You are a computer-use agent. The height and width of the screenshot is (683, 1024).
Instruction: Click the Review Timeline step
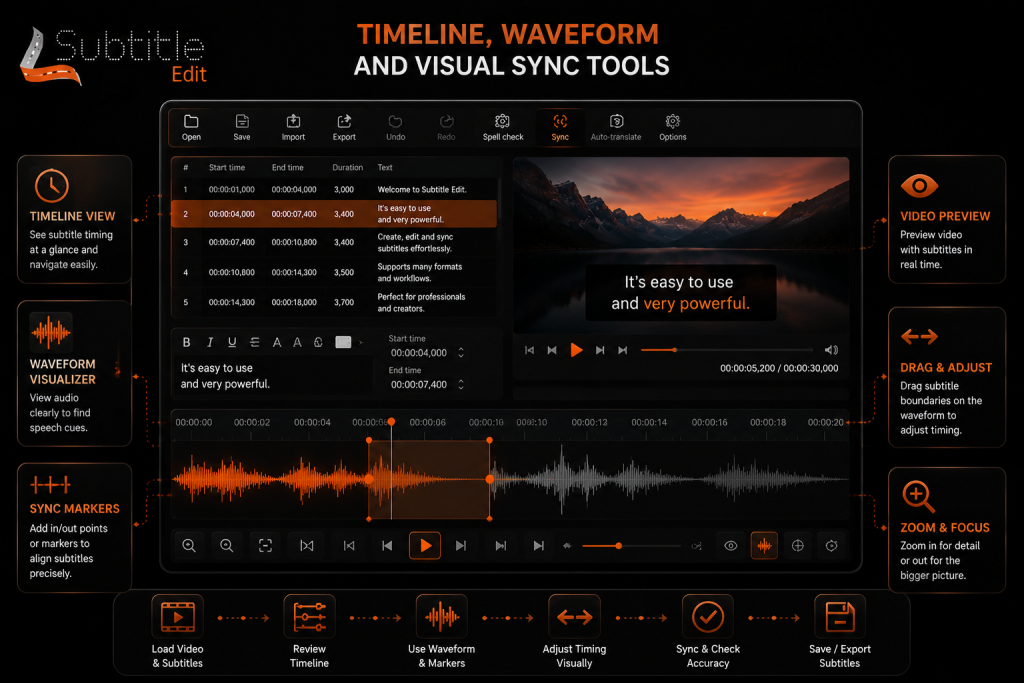pyautogui.click(x=310, y=631)
